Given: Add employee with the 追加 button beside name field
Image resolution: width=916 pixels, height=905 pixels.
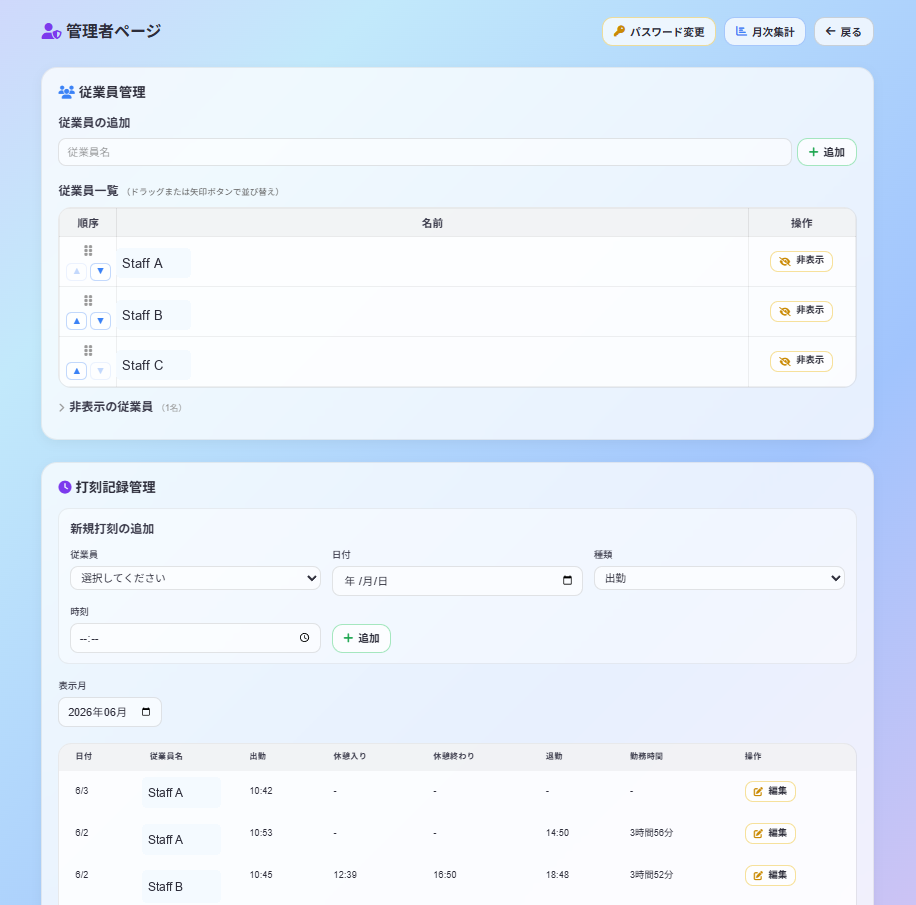Looking at the screenshot, I should pyautogui.click(x=827, y=152).
